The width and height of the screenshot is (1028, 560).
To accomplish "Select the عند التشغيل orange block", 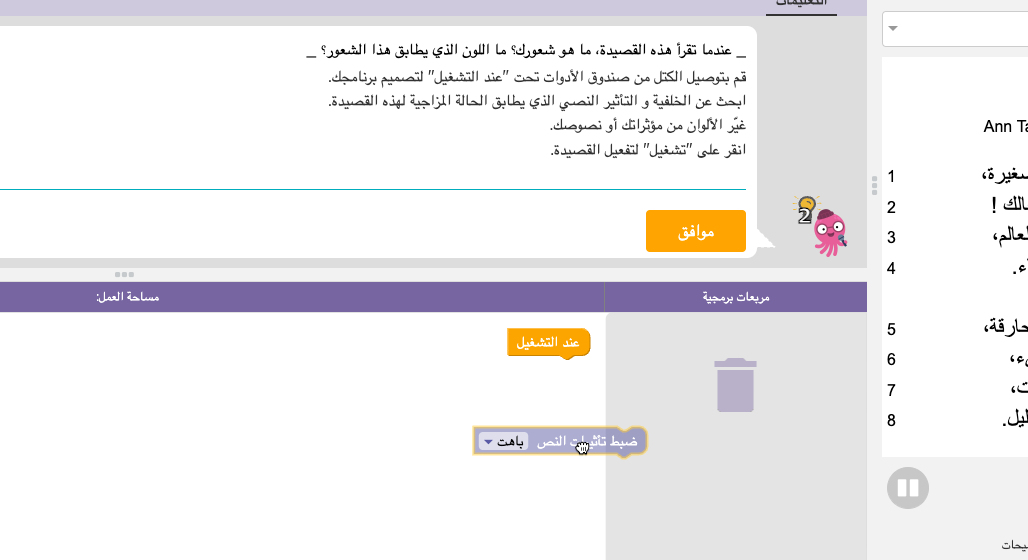I will coord(549,343).
